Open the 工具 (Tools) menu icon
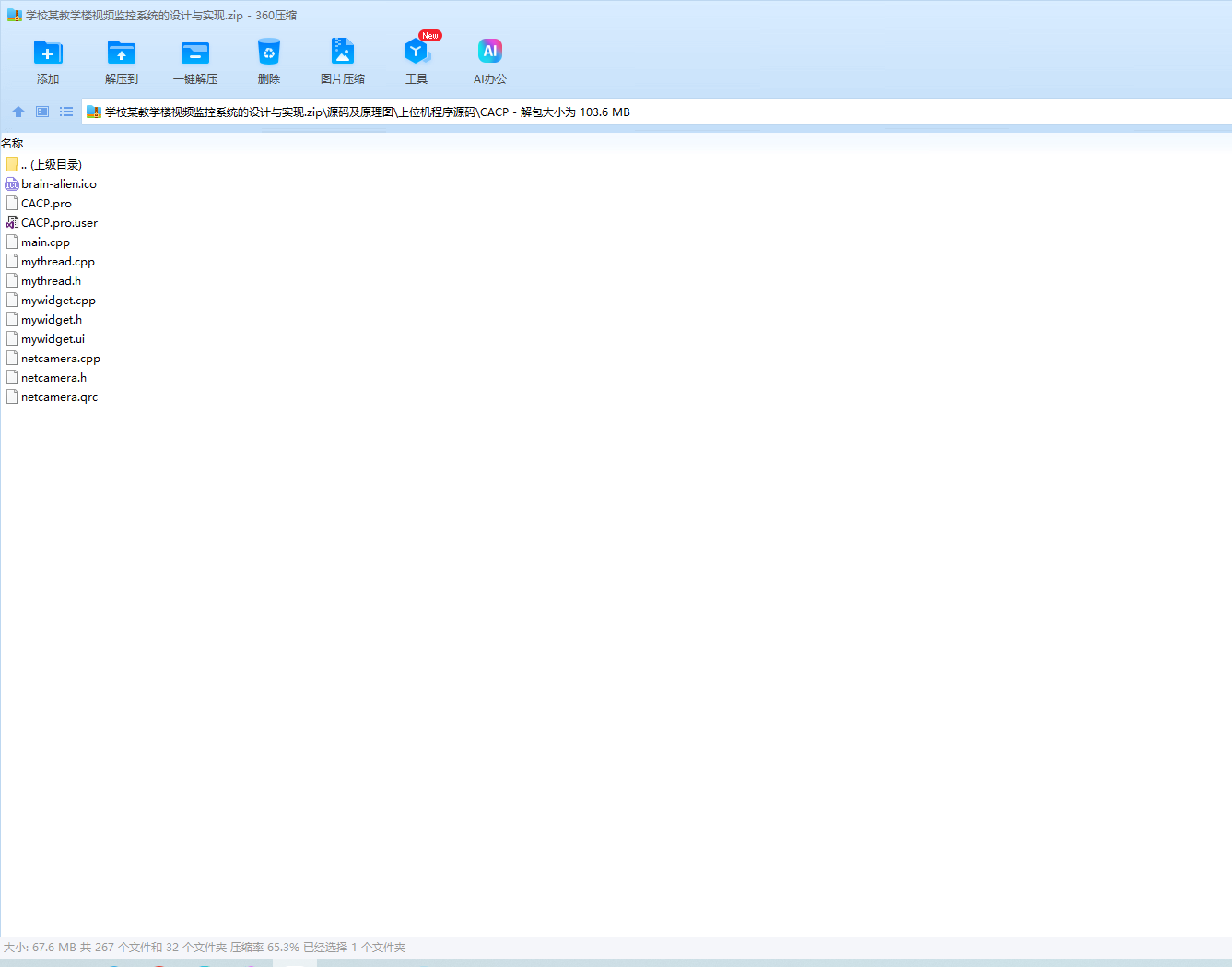This screenshot has width=1232, height=967. pos(417,52)
